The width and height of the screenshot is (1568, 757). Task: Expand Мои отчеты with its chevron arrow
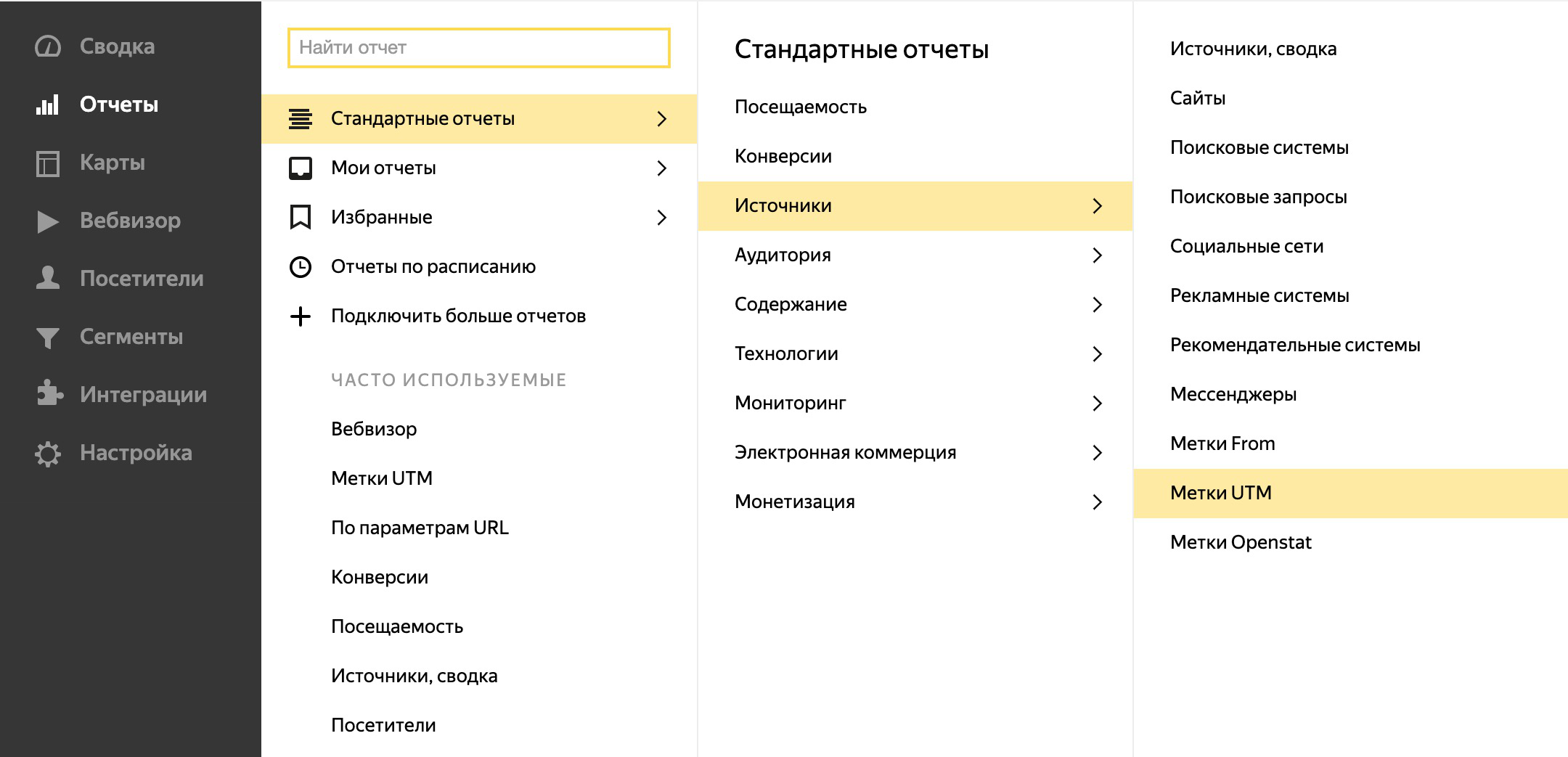coord(661,168)
